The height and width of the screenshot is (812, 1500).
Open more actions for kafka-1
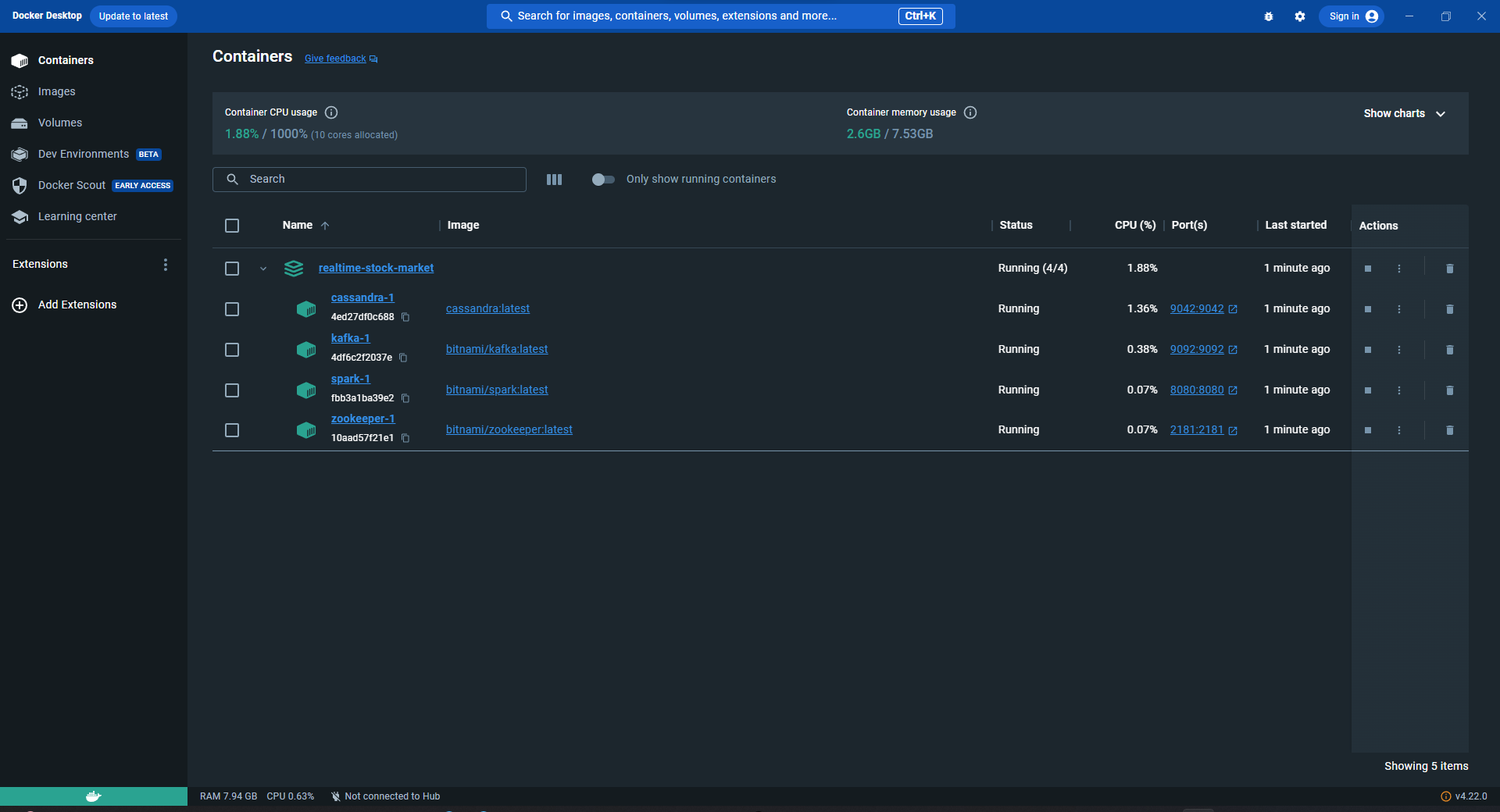pyautogui.click(x=1399, y=350)
